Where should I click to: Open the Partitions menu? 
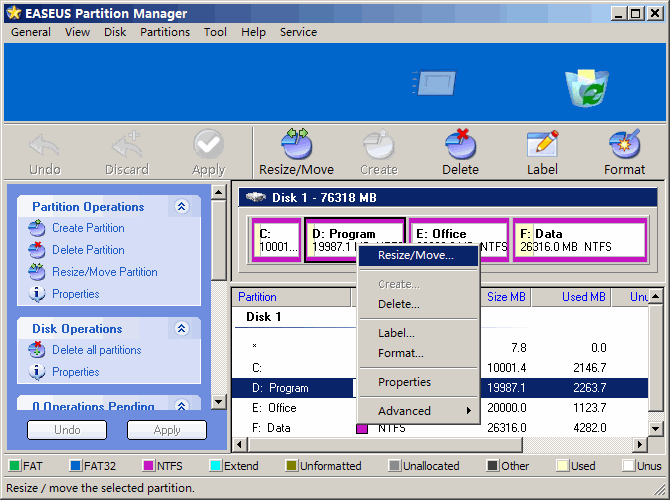click(165, 32)
